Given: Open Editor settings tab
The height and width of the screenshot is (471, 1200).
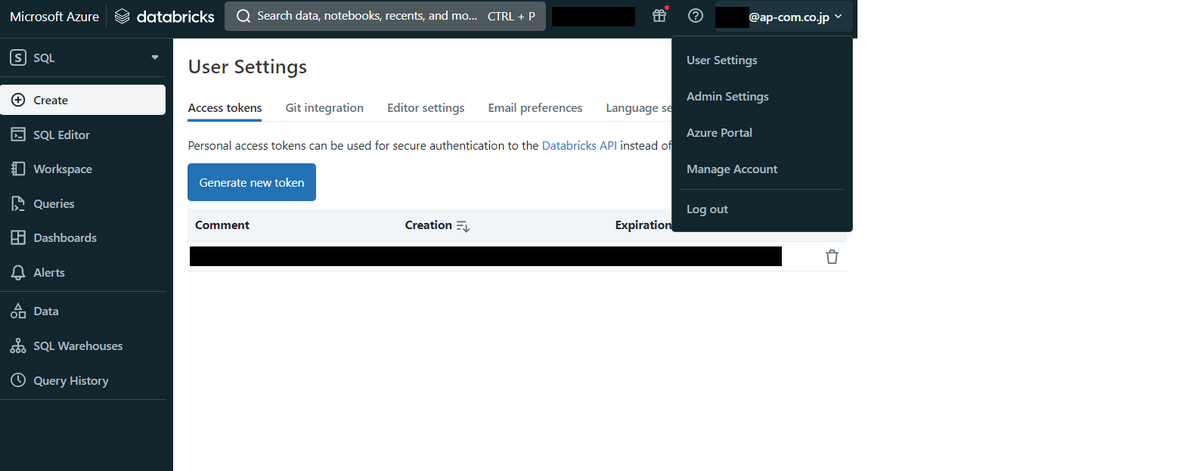Looking at the screenshot, I should tap(426, 108).
